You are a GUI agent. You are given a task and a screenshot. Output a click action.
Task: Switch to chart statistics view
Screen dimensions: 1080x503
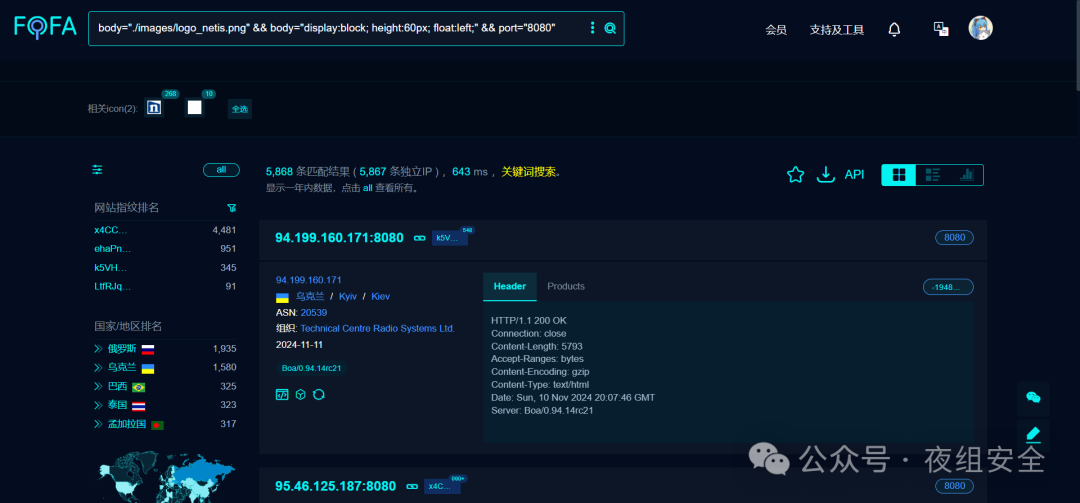pyautogui.click(x=966, y=175)
